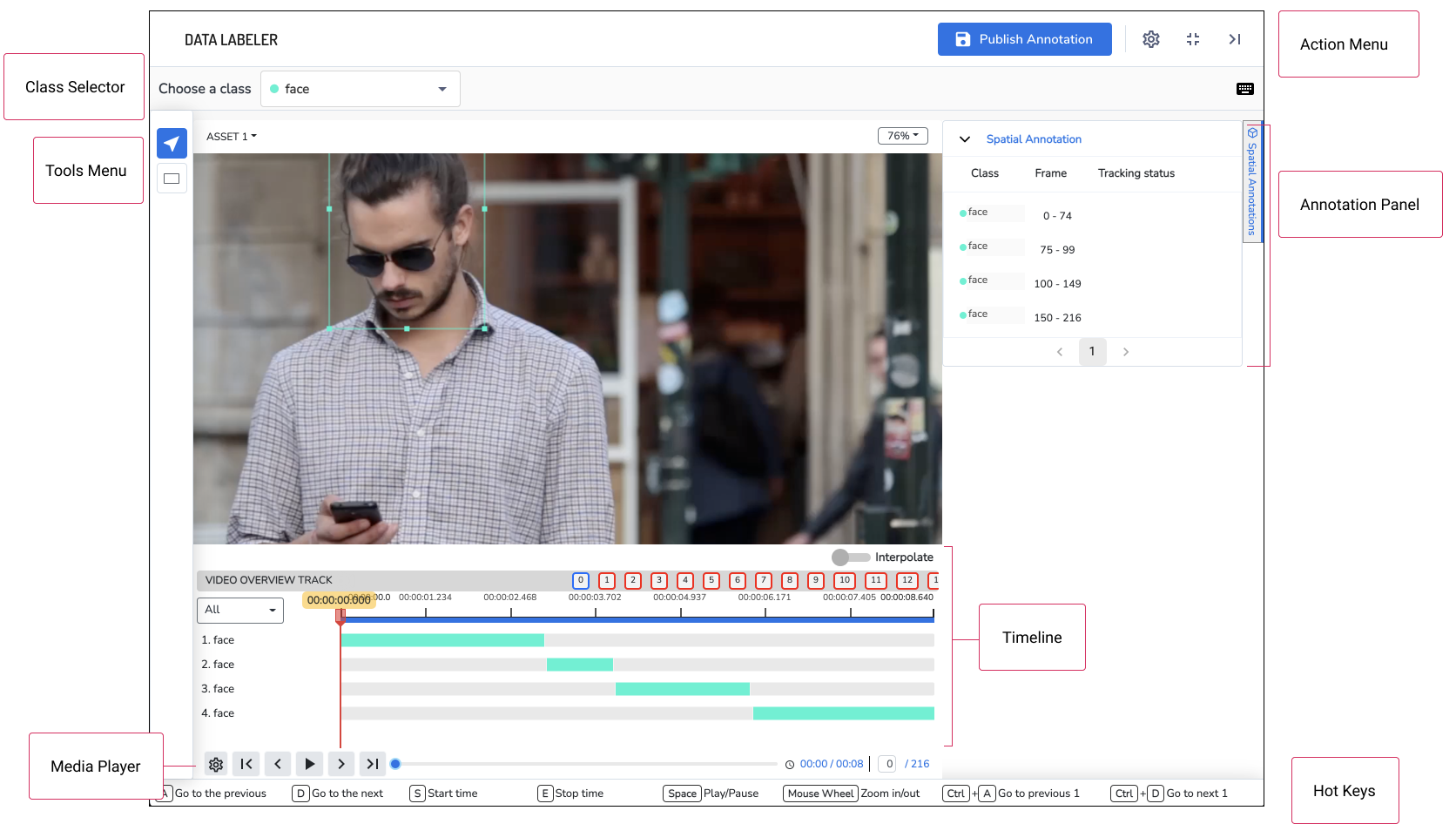Screen dimensions: 1456x824
Task: Click the Tracking status column header
Action: pos(1136,173)
